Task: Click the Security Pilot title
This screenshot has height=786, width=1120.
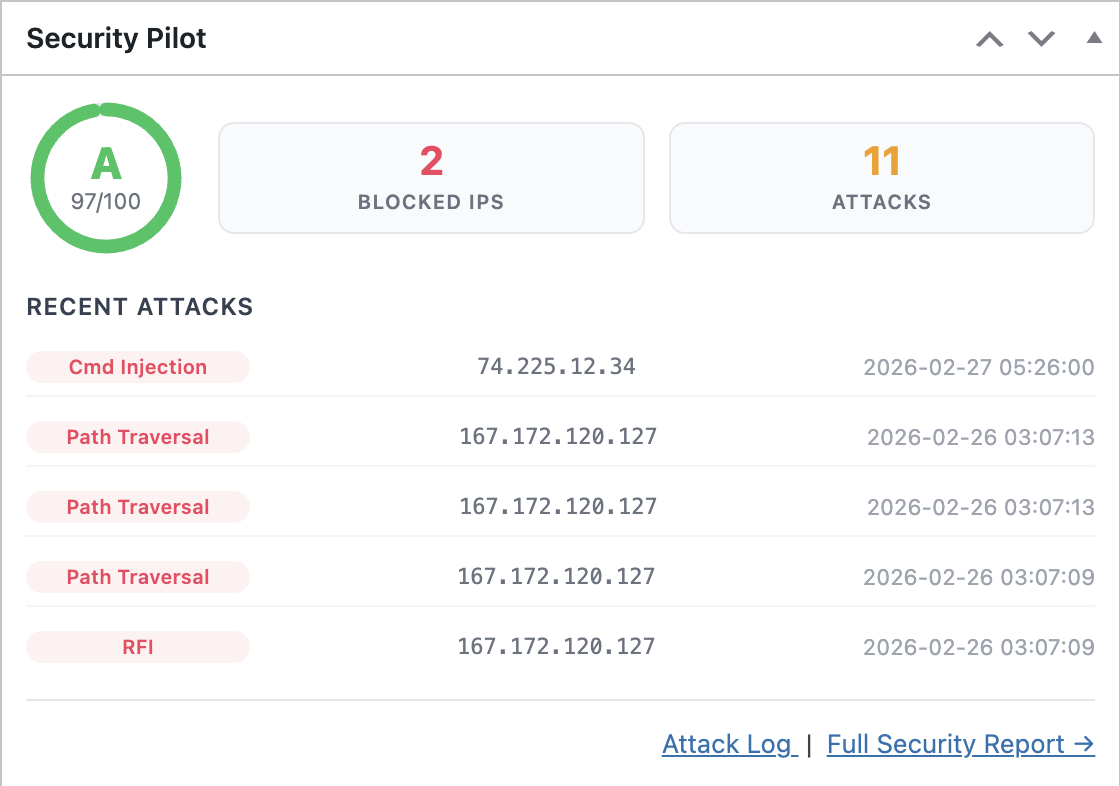Action: 116,39
